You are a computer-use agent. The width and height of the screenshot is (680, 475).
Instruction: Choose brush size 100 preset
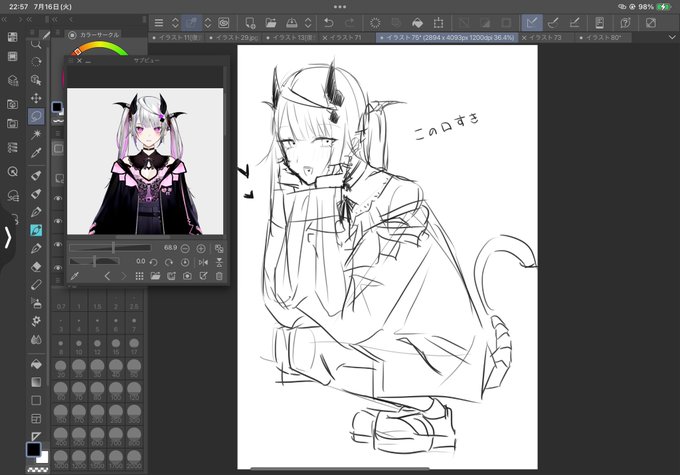pyautogui.click(x=116, y=391)
